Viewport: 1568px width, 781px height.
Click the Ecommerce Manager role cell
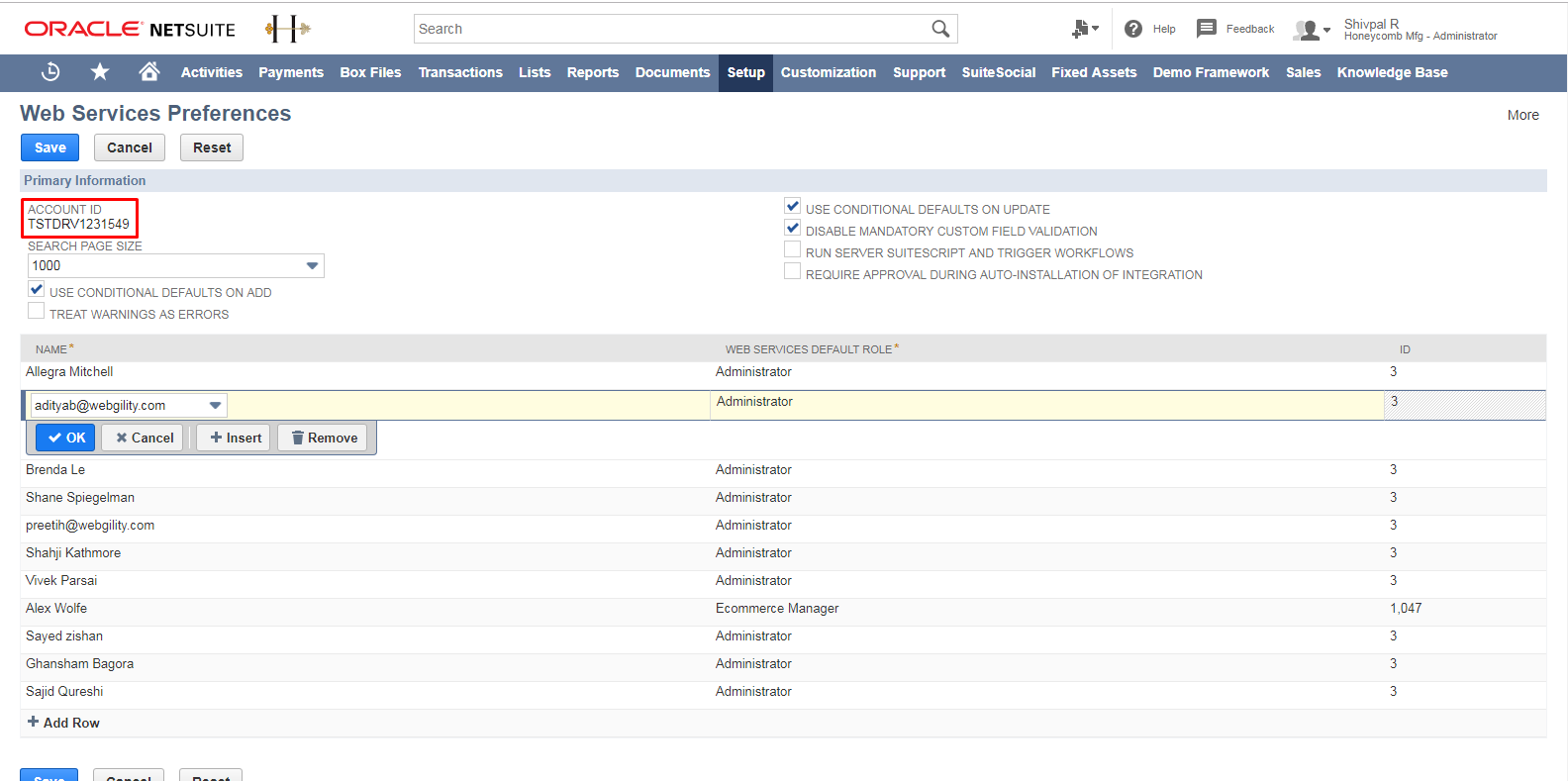[x=777, y=609]
